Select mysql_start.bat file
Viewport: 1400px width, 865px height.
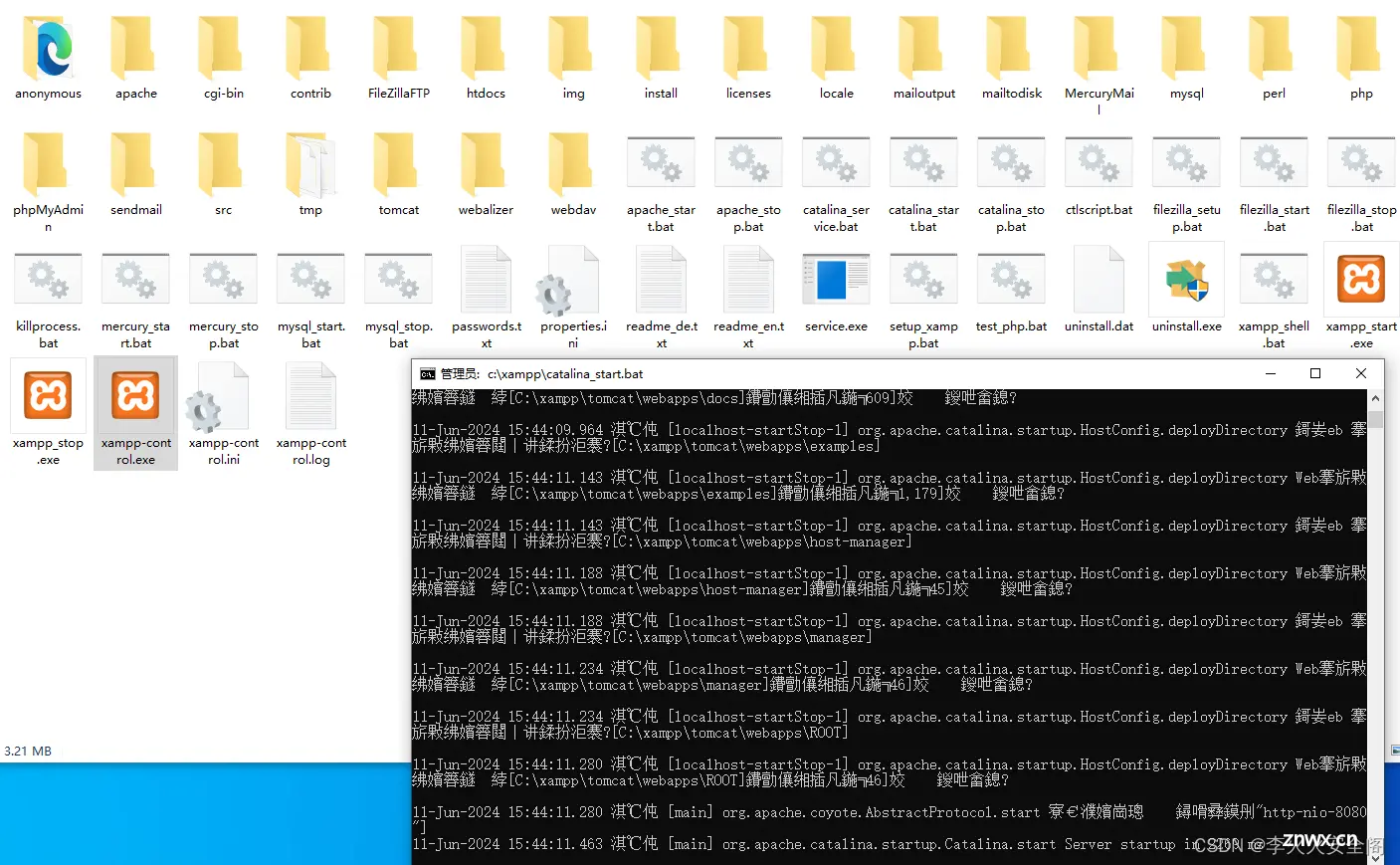310,299
